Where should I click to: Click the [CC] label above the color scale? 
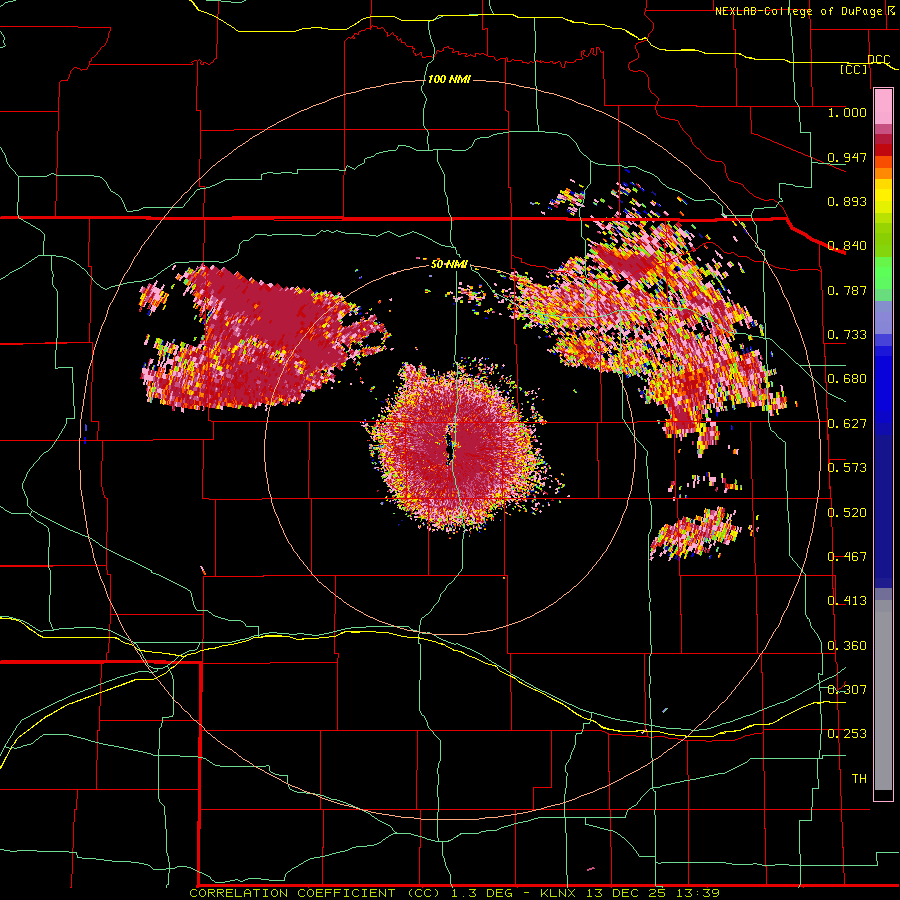pyautogui.click(x=854, y=69)
